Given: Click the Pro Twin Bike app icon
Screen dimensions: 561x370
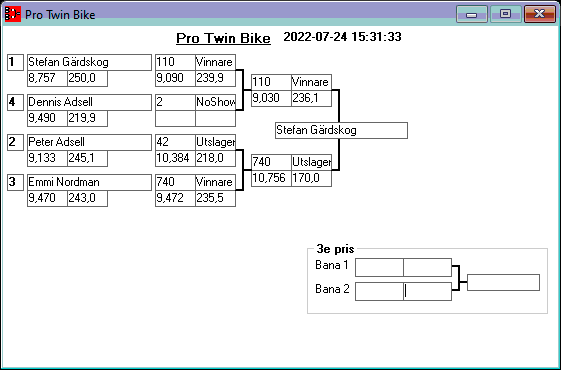Looking at the screenshot, I should click(x=13, y=14).
